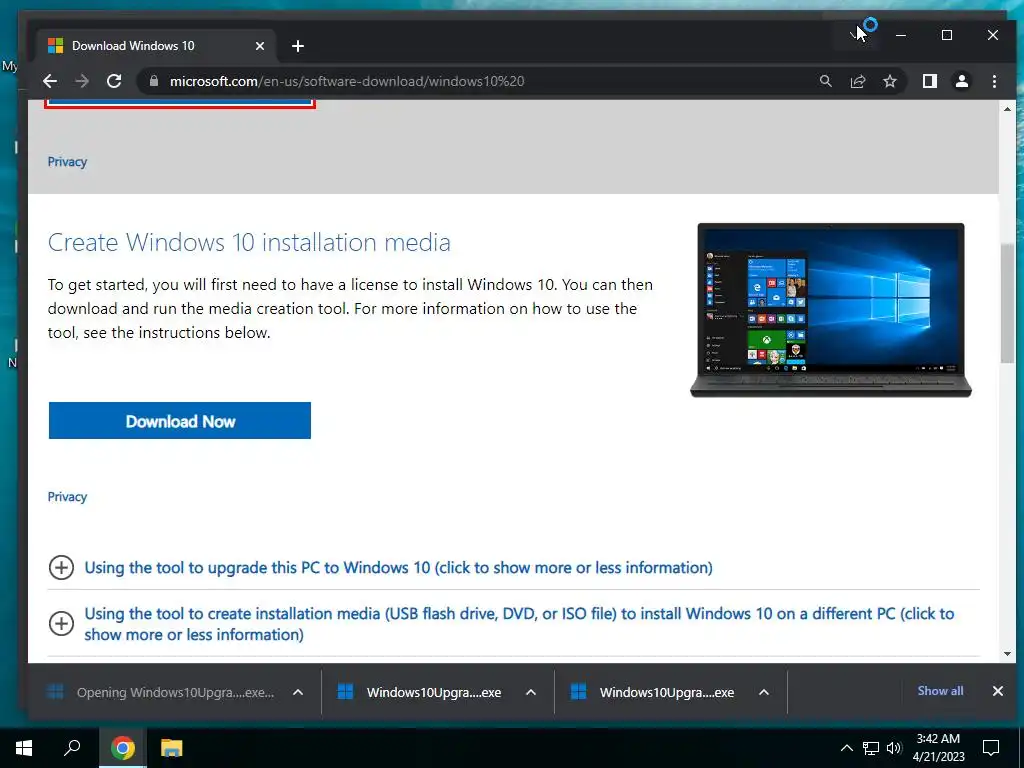1024x768 pixels.
Task: Click the Chrome taskbar icon
Action: click(123, 748)
